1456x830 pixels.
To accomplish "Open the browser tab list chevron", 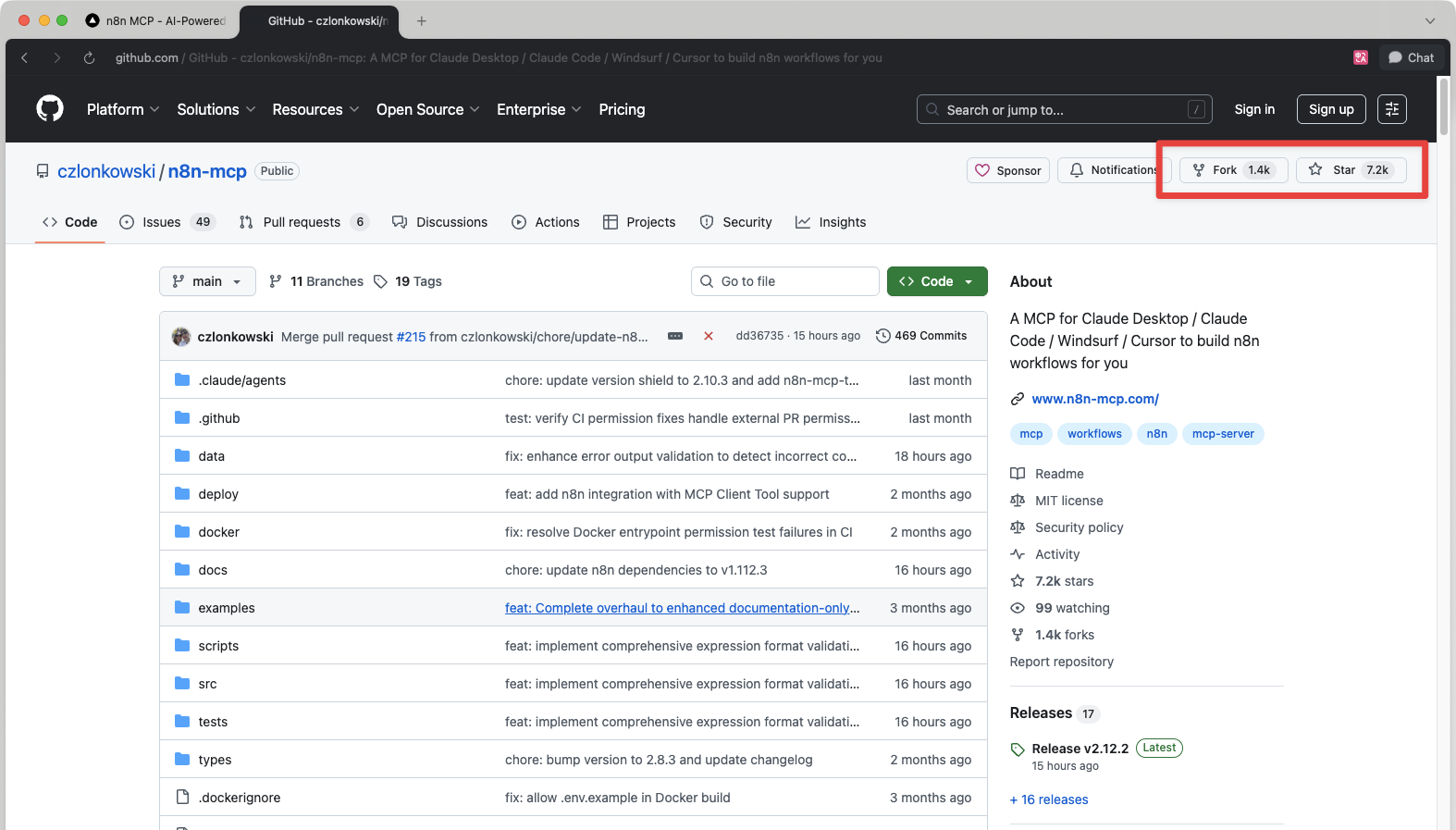I will [1430, 20].
